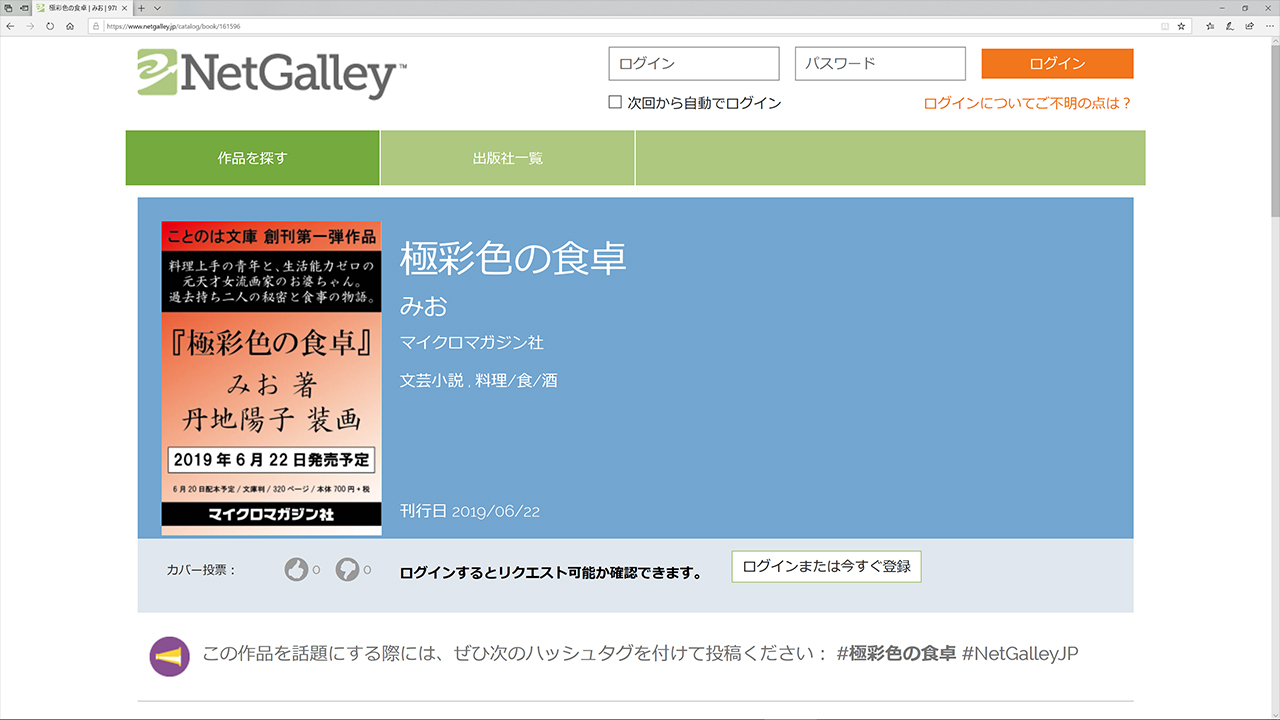Select the 極彩色の食卓 browser tab
Image resolution: width=1280 pixels, height=720 pixels.
82,8
